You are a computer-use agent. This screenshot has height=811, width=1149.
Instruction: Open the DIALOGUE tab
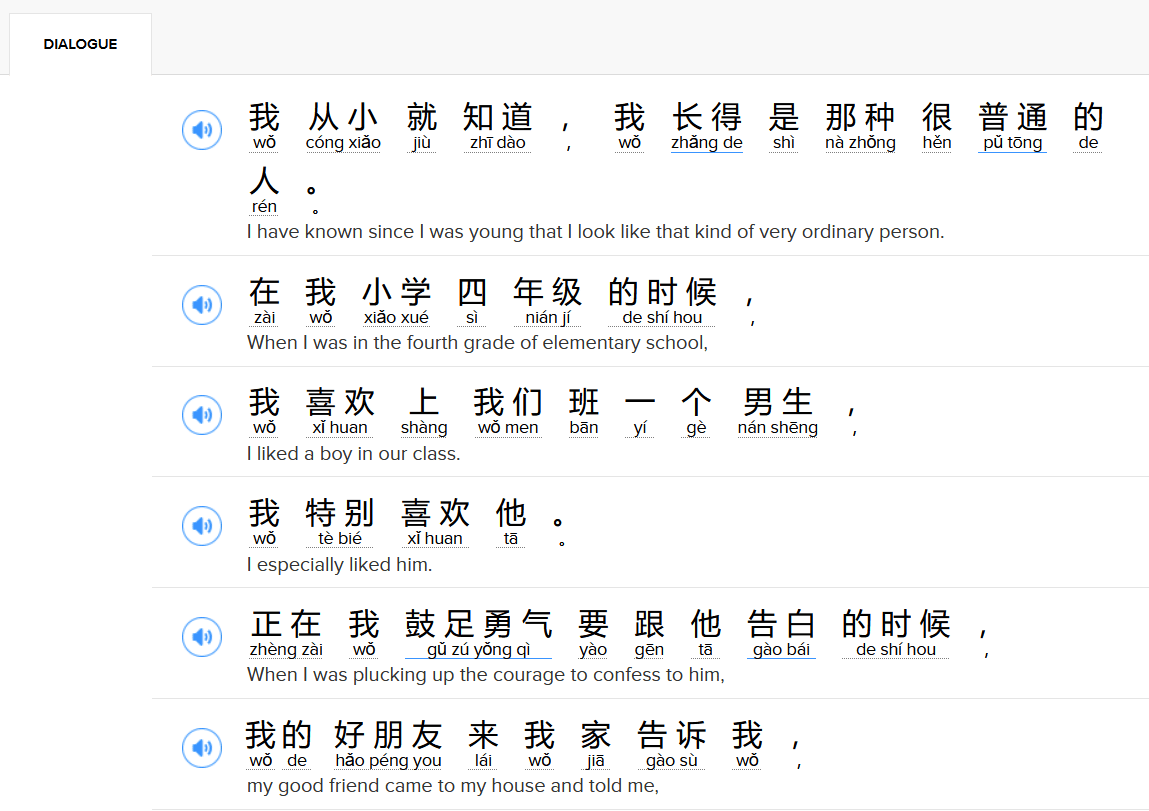coord(80,44)
